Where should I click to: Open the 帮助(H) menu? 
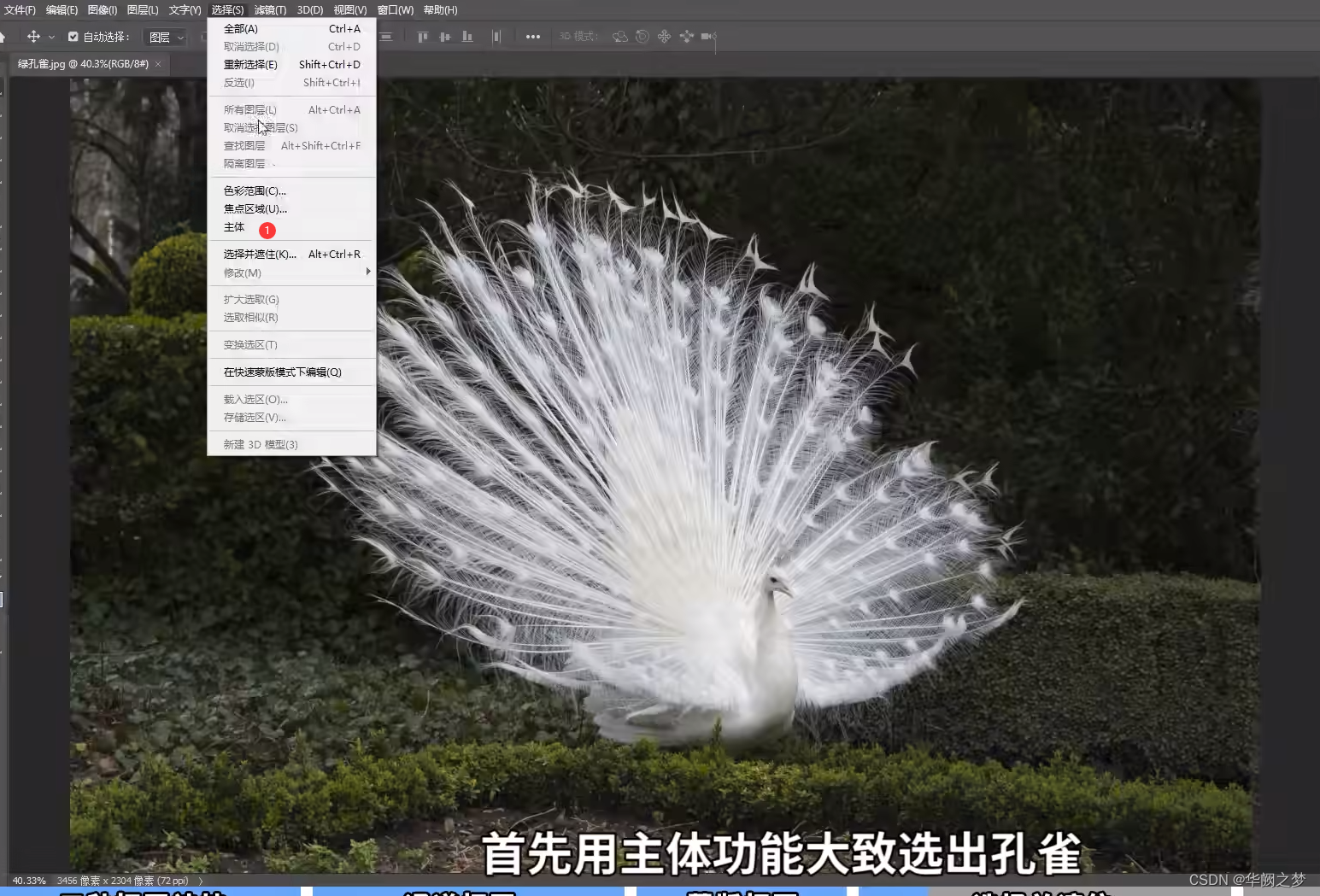pos(441,10)
